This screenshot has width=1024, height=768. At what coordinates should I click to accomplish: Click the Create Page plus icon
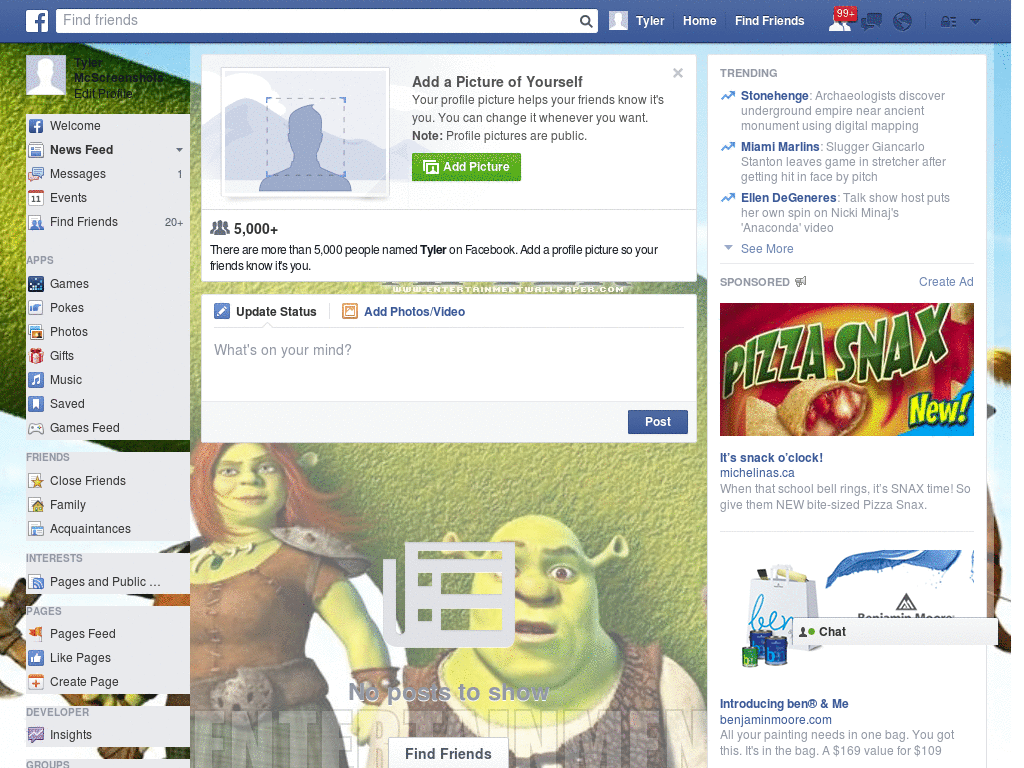36,682
